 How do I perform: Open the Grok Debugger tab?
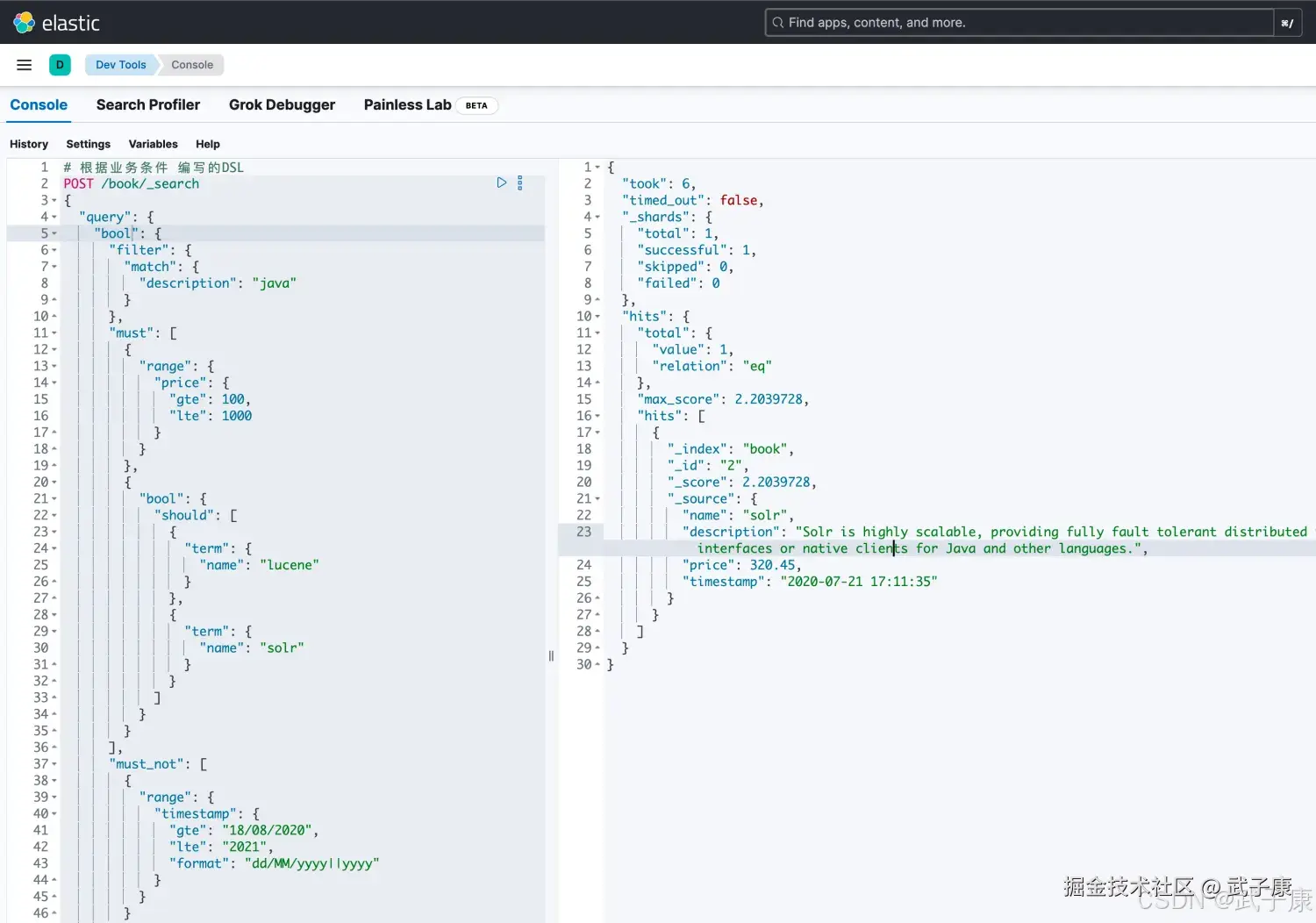[x=282, y=104]
